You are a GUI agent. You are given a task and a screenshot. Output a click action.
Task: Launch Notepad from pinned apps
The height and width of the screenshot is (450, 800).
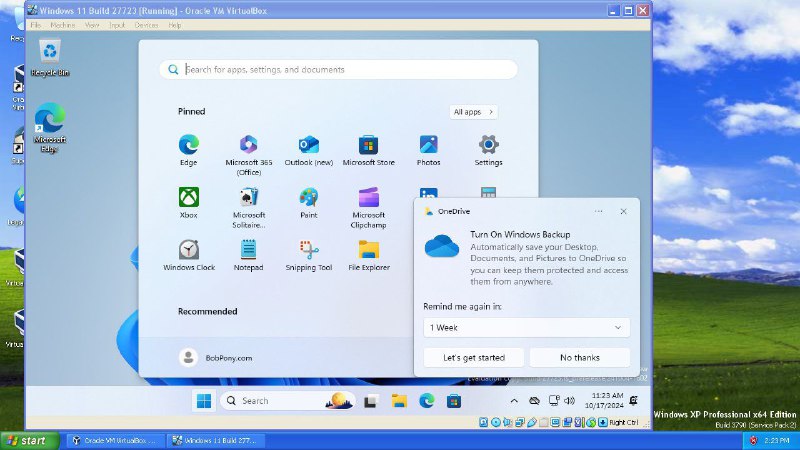point(248,255)
